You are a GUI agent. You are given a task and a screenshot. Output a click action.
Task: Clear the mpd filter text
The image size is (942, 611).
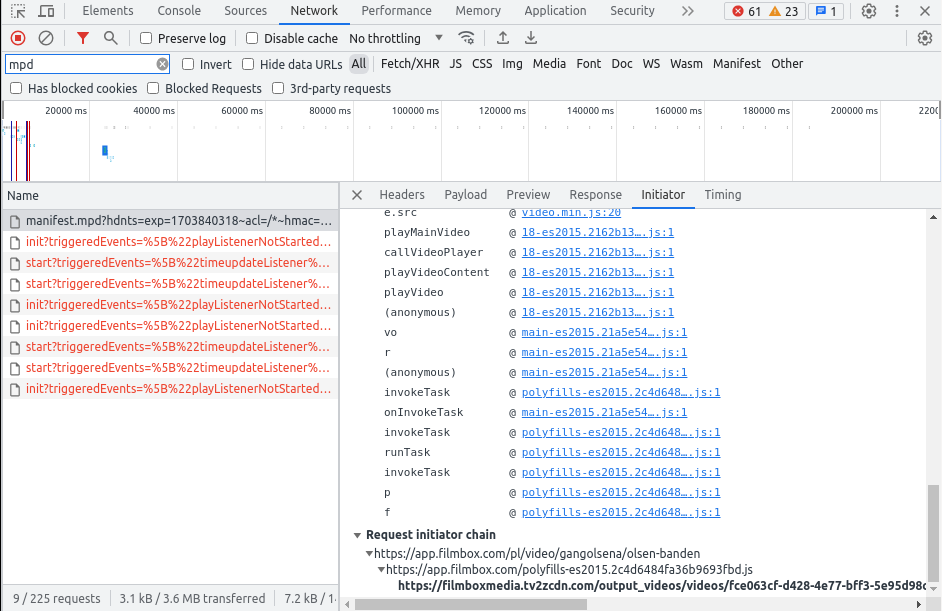point(162,64)
